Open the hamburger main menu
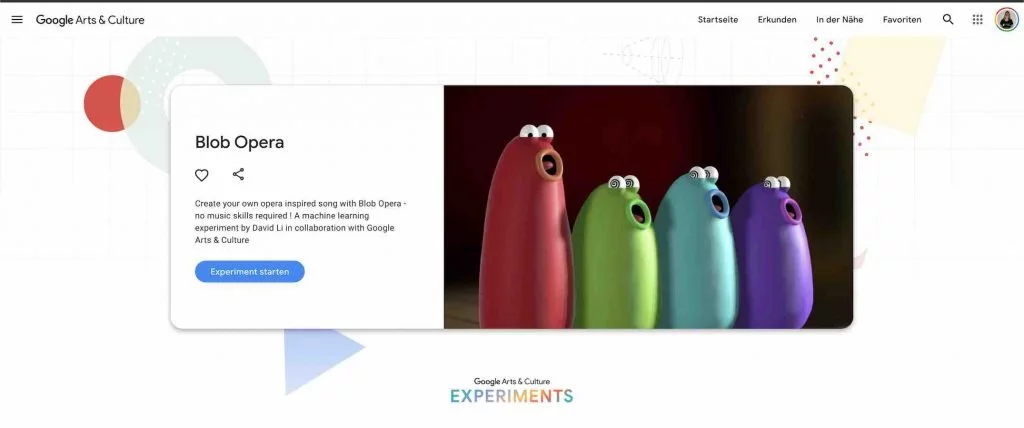The width and height of the screenshot is (1024, 428). click(x=17, y=20)
